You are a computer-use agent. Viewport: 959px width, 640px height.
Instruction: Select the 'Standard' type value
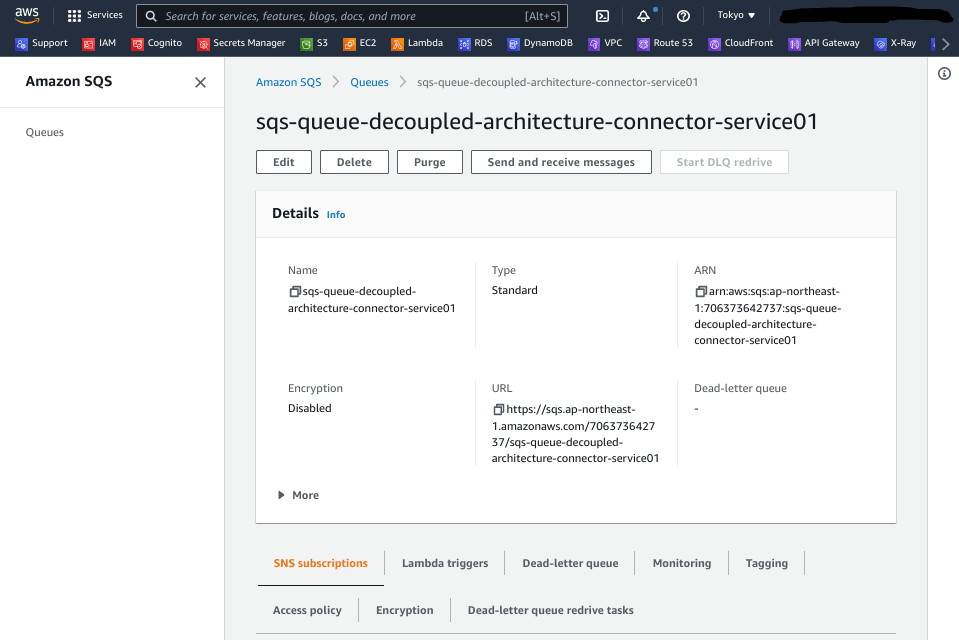[514, 290]
